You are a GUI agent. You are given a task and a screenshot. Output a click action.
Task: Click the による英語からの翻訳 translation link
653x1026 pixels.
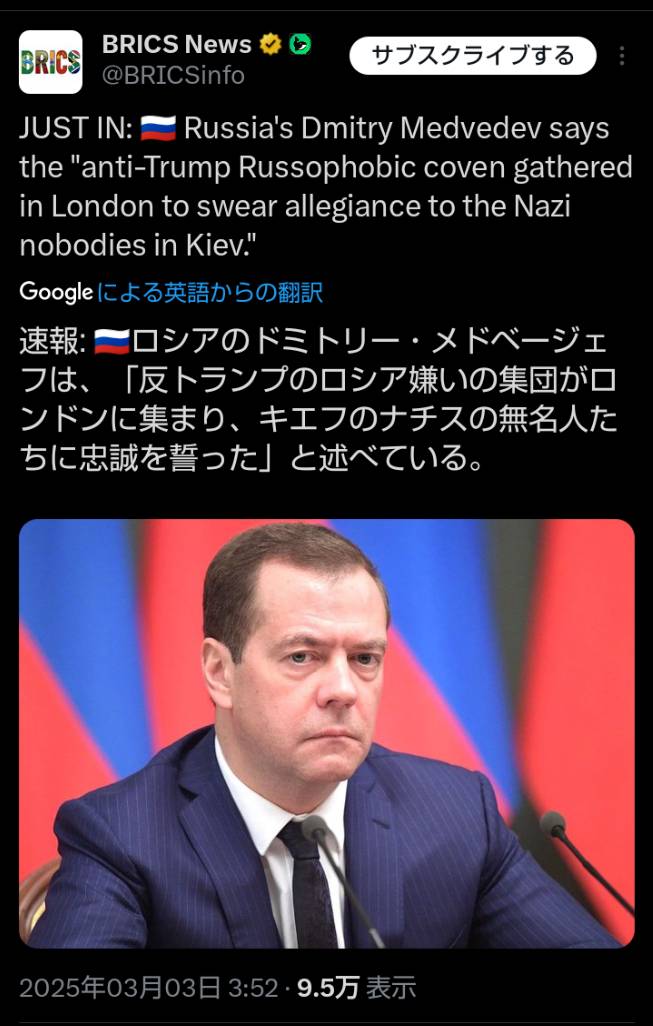pyautogui.click(x=210, y=292)
